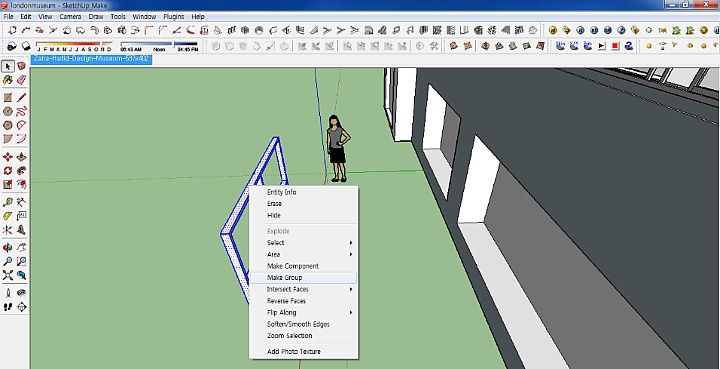
Task: Select the Offset tool
Action: [22, 184]
